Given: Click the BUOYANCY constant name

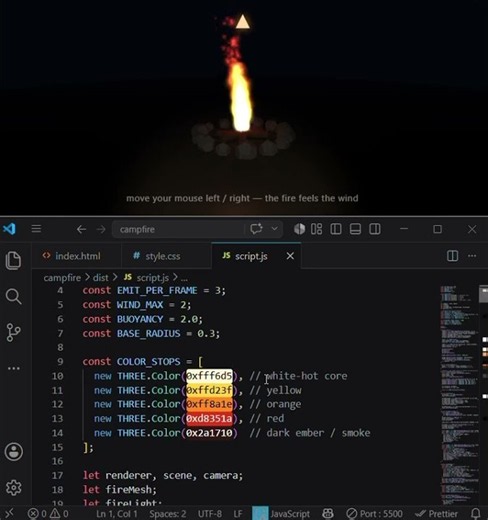Looking at the screenshot, I should 140,319.
